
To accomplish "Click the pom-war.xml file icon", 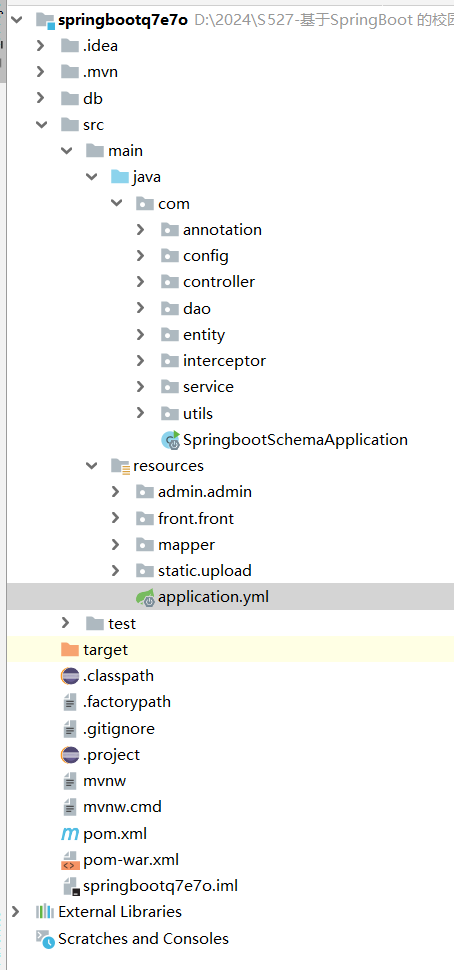I will 70,860.
